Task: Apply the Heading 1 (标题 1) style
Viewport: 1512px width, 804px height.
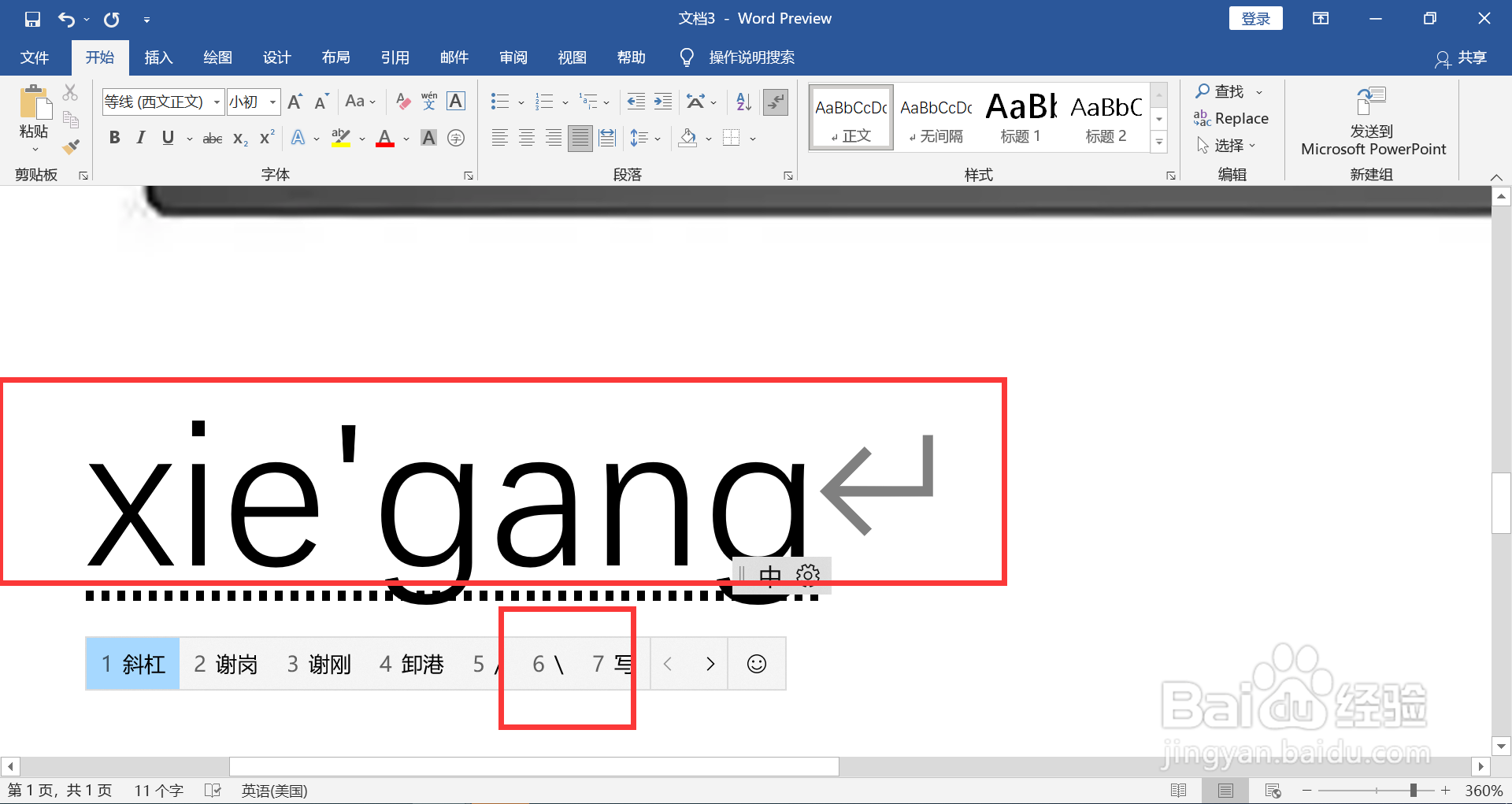Action: (1021, 117)
